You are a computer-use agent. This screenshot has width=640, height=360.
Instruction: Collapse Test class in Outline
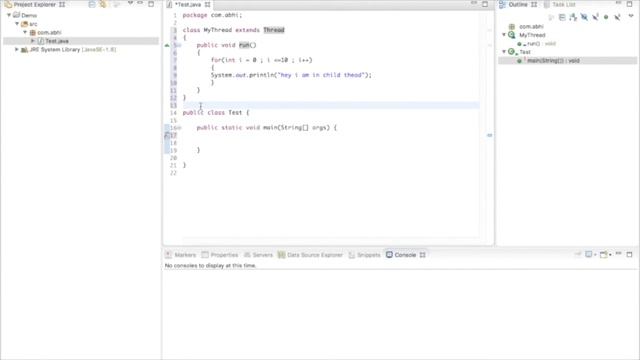pyautogui.click(x=504, y=51)
